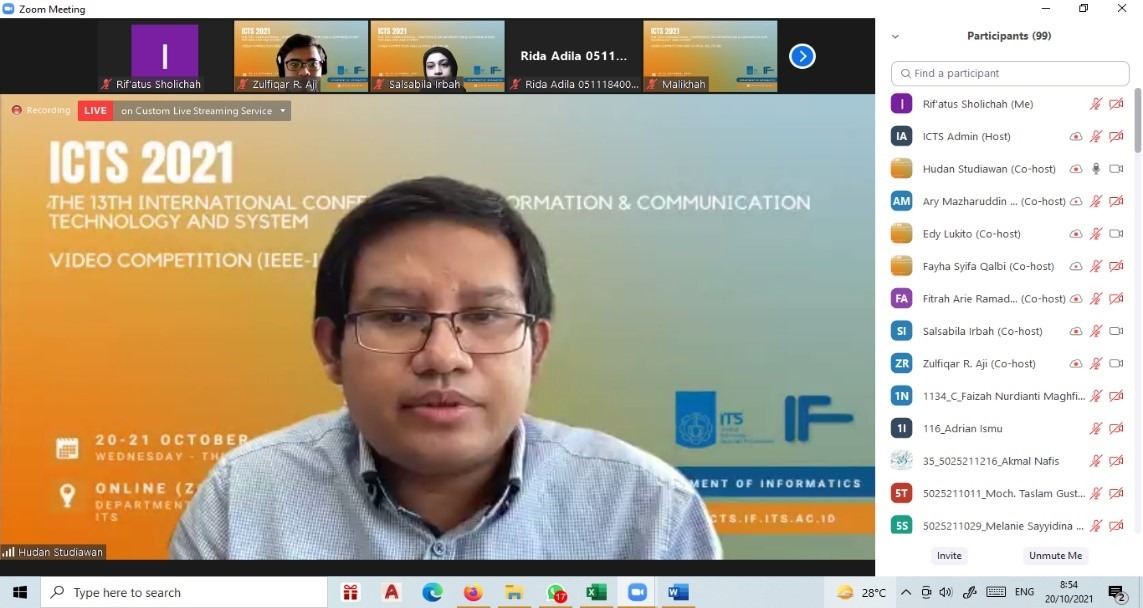This screenshot has height=608, width=1143.
Task: Open the Custom Live Streaming Service dropdown
Action: click(x=283, y=111)
